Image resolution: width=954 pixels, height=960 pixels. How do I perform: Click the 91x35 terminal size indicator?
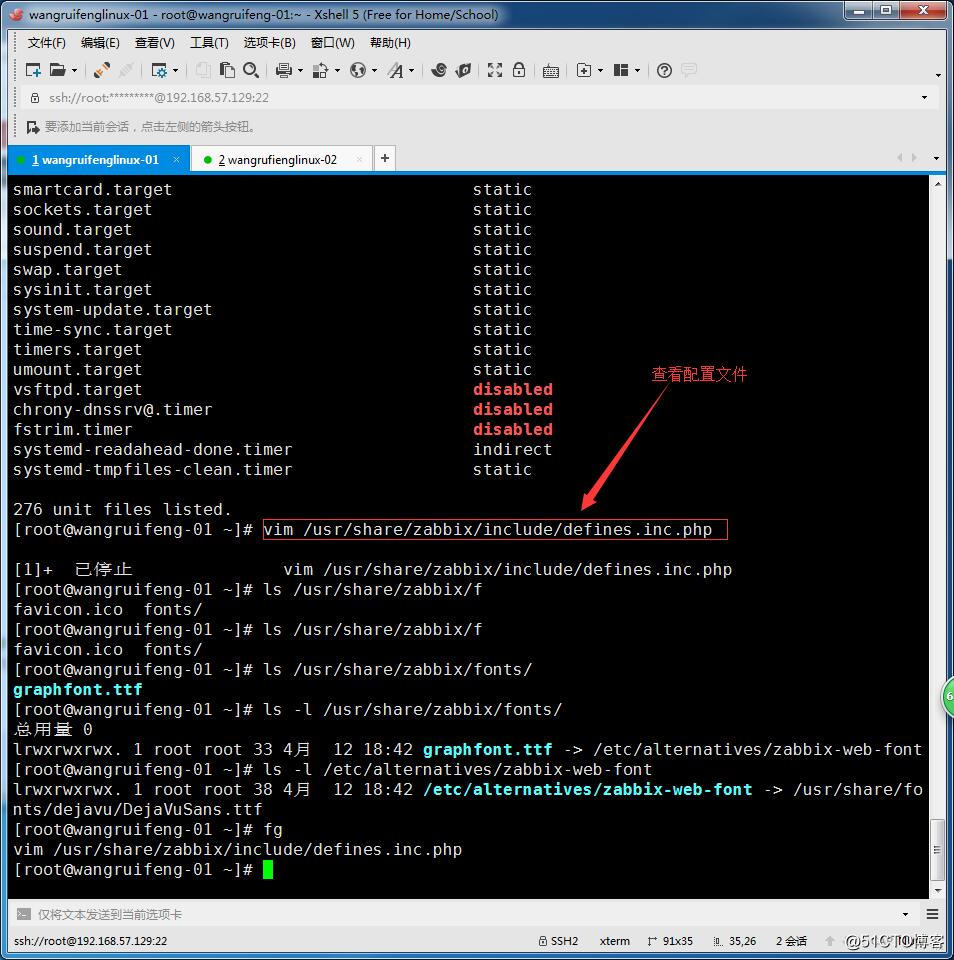[x=670, y=942]
